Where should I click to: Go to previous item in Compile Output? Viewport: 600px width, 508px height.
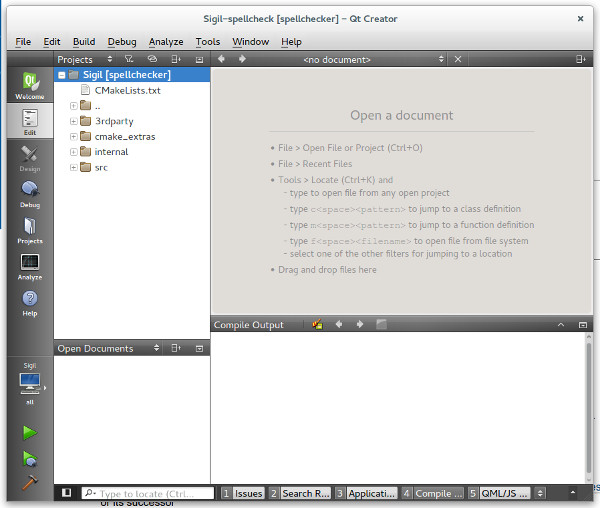point(339,324)
